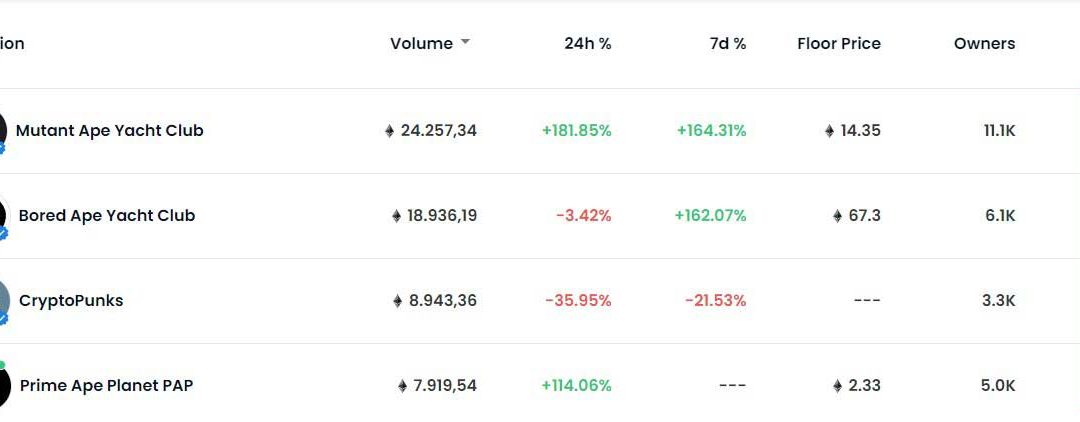Image resolution: width=1080 pixels, height=422 pixels.
Task: Click the Volume sort arrow
Action: [465, 44]
